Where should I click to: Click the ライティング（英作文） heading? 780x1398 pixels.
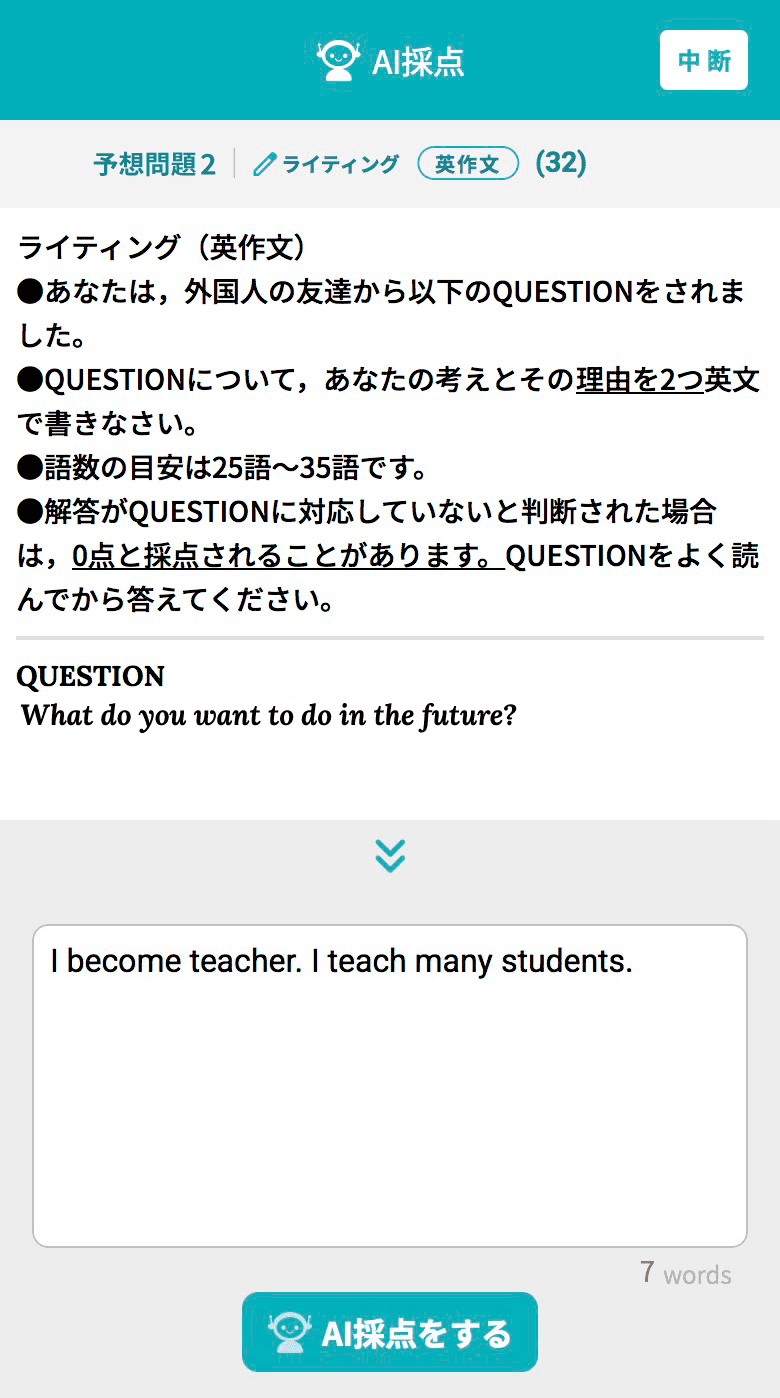coord(167,248)
